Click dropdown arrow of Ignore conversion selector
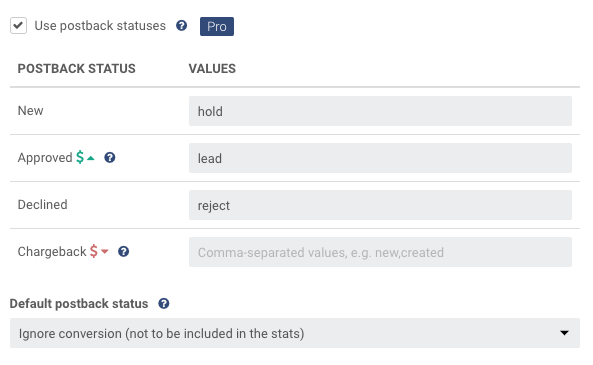This screenshot has height=365, width=593. point(564,333)
